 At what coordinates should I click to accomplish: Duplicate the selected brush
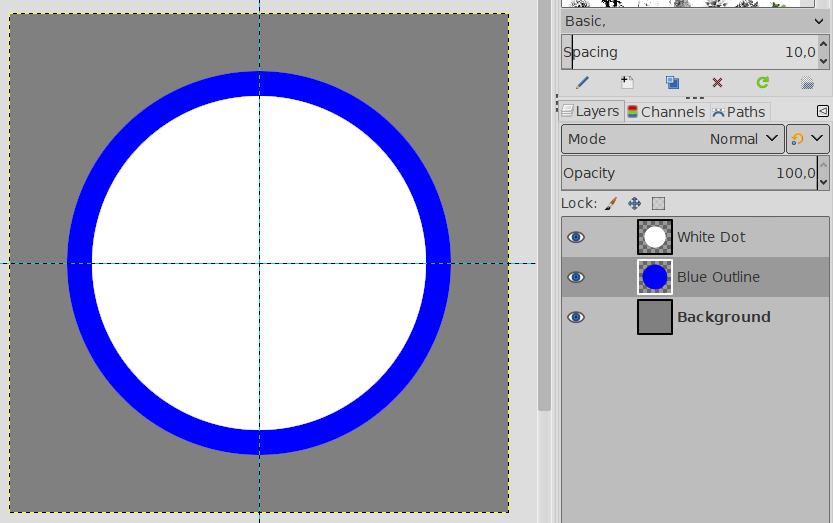pos(672,83)
